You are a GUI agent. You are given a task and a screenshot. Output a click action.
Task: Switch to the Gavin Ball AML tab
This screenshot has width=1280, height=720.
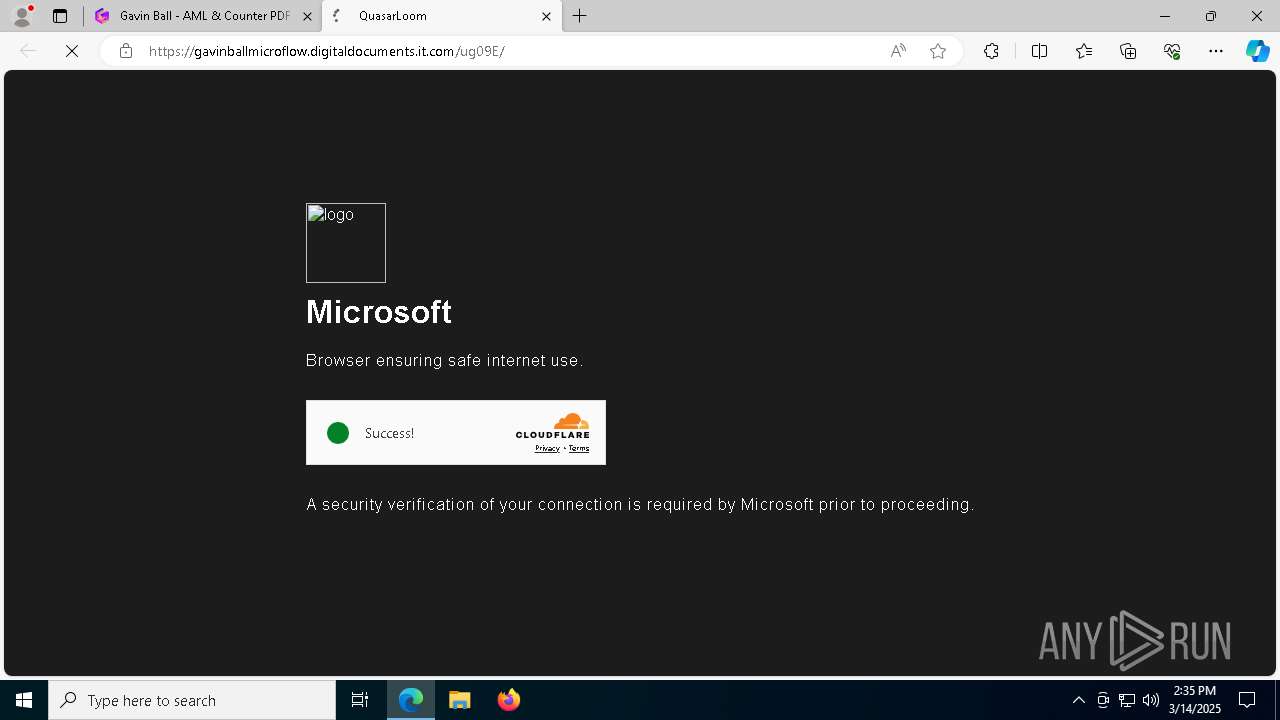(203, 16)
